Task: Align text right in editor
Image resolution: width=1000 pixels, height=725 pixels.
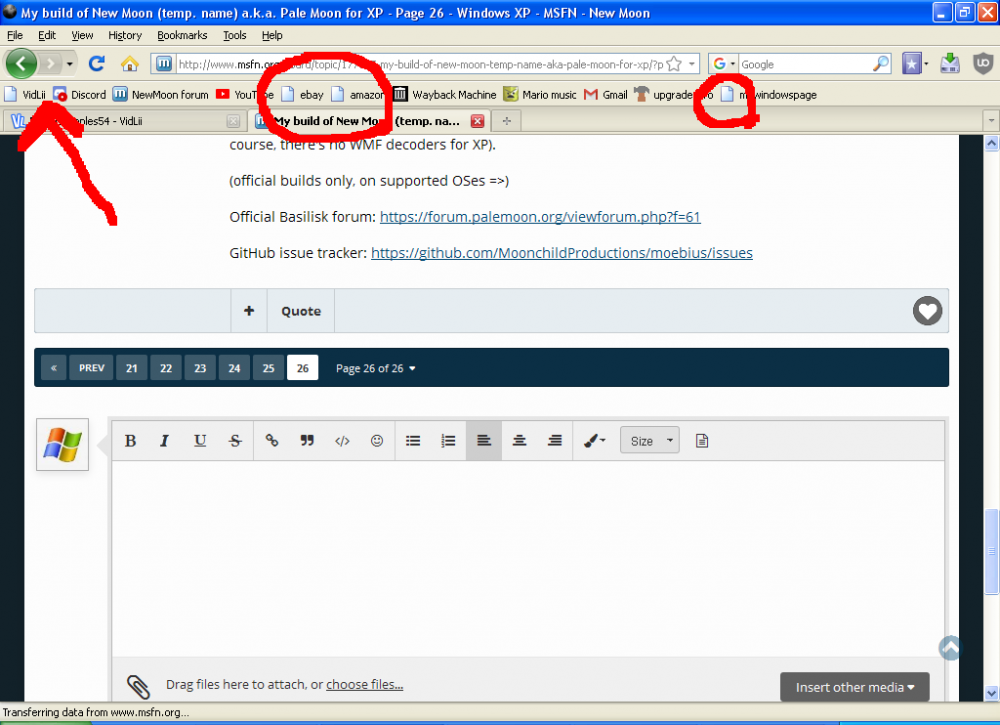Action: 555,441
